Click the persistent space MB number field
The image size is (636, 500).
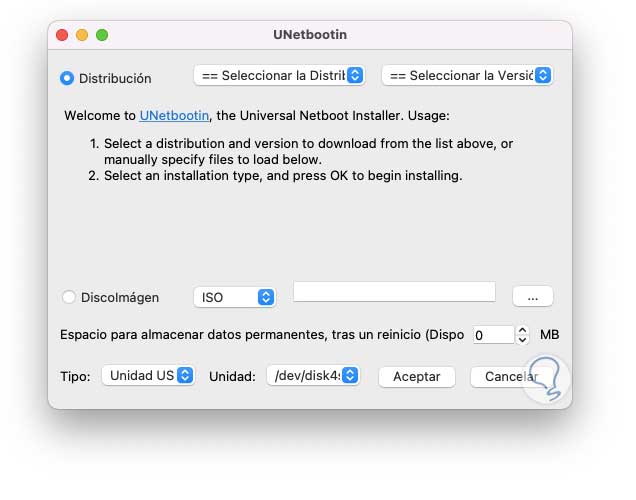point(492,336)
